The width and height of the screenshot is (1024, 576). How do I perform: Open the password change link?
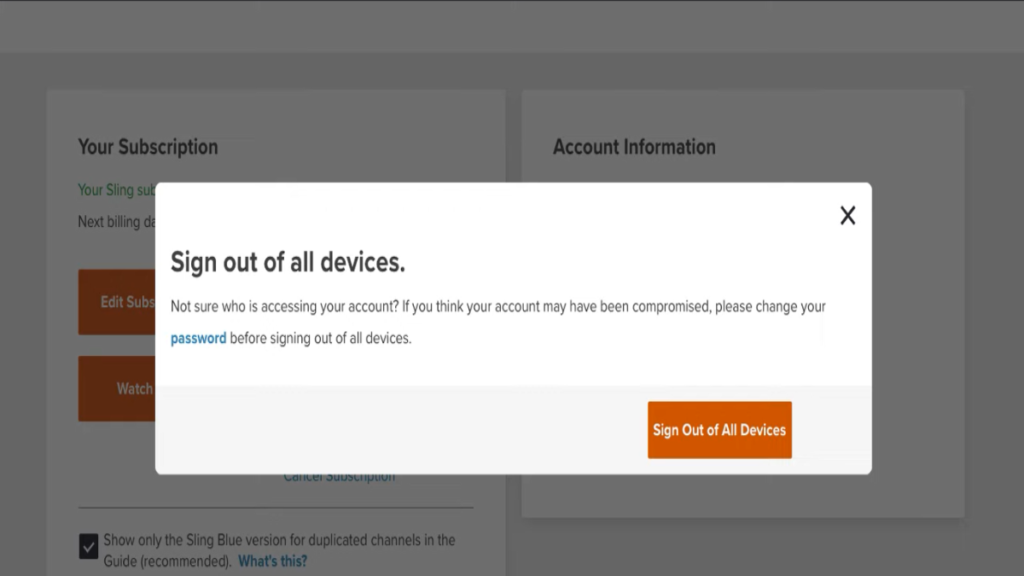(197, 338)
